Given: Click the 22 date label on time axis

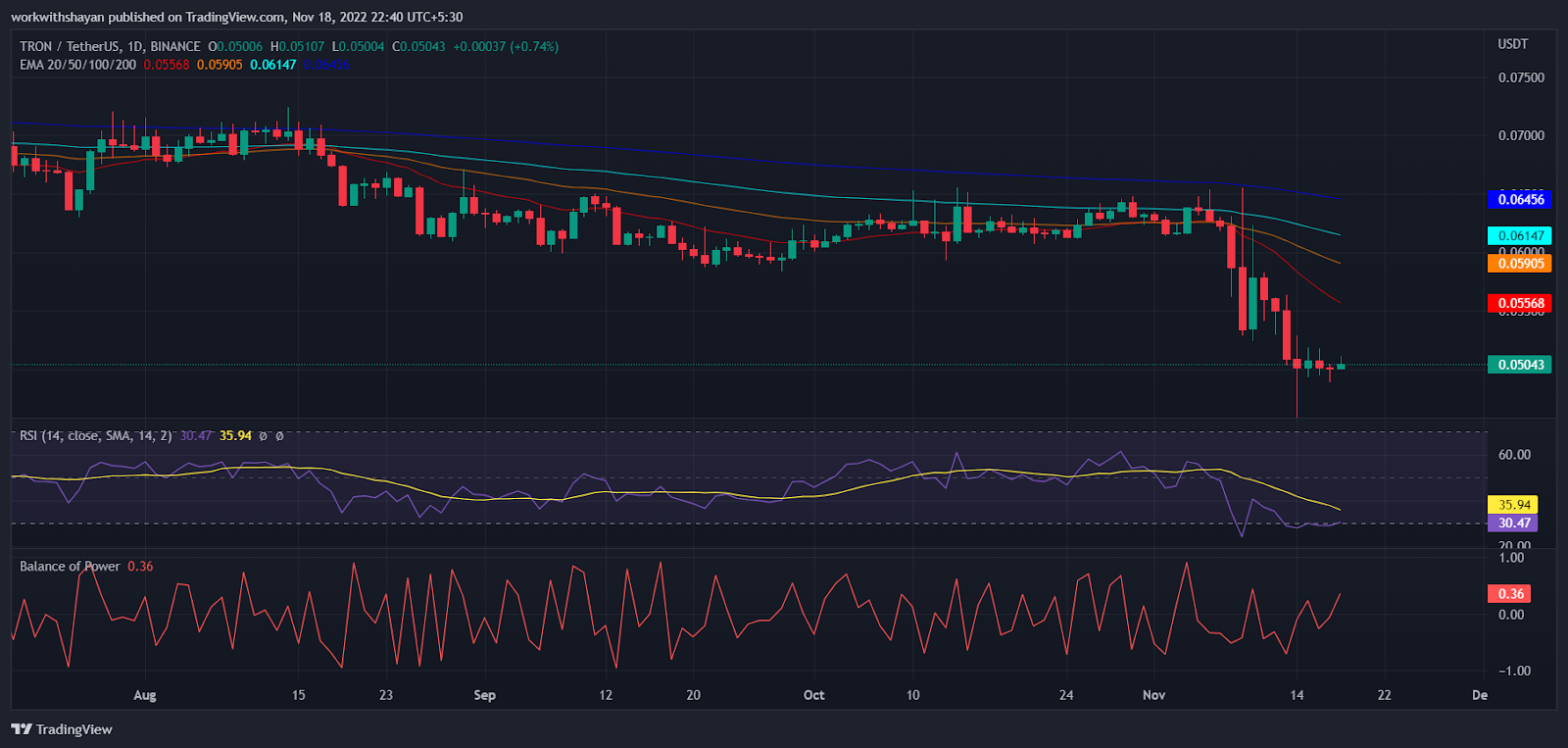Looking at the screenshot, I should pyautogui.click(x=1384, y=695).
